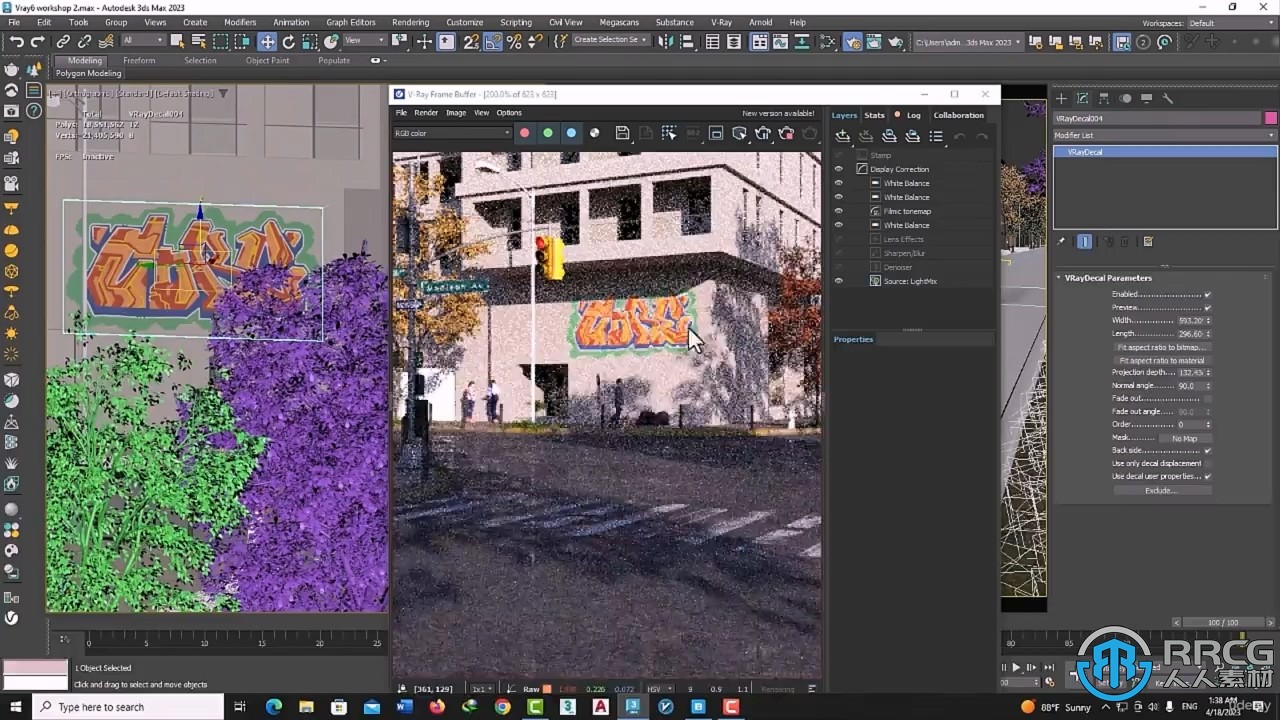
Task: Toggle the Angle Snap icon
Action: coord(493,42)
